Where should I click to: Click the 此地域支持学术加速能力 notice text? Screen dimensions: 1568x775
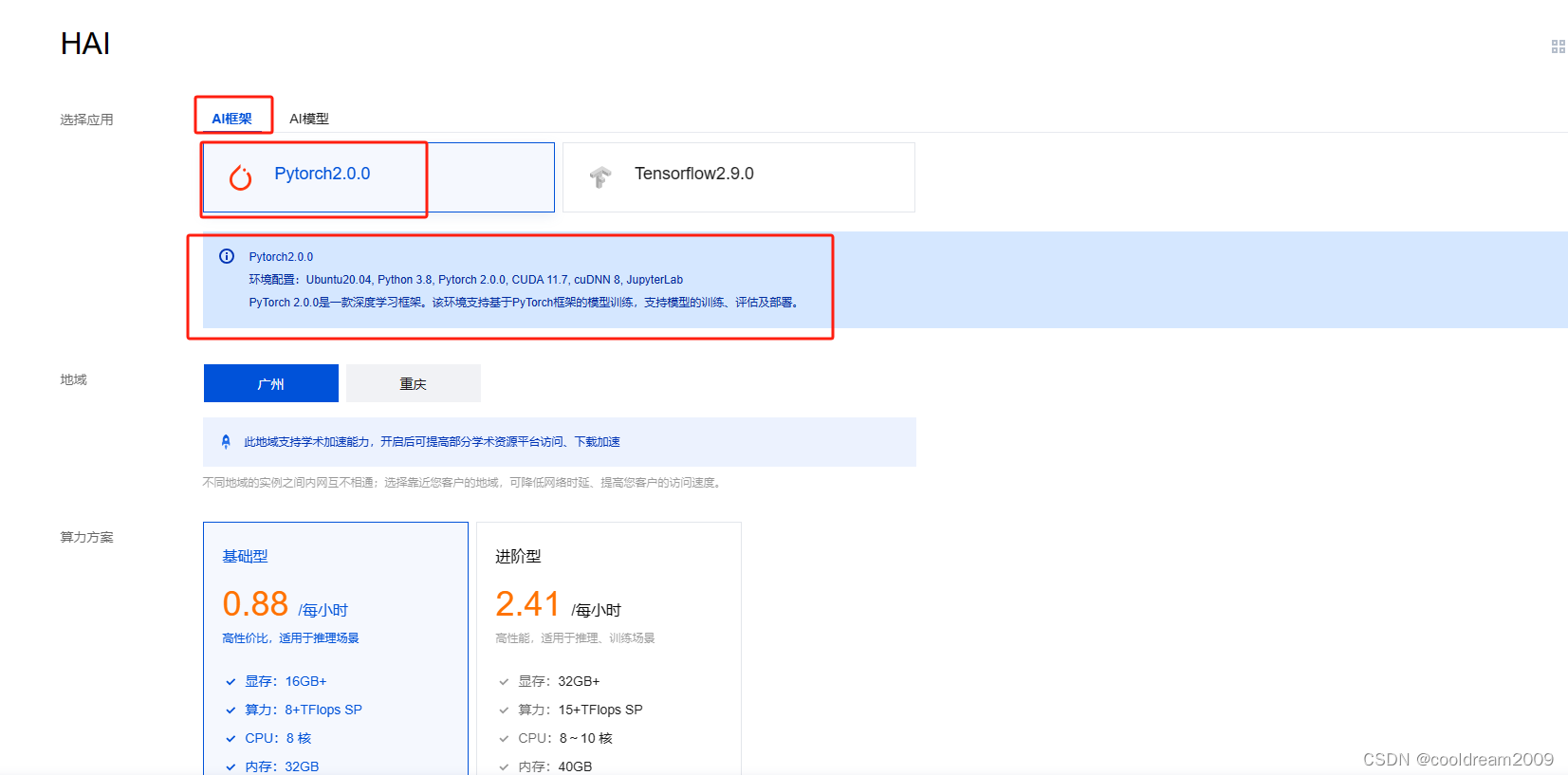(432, 442)
